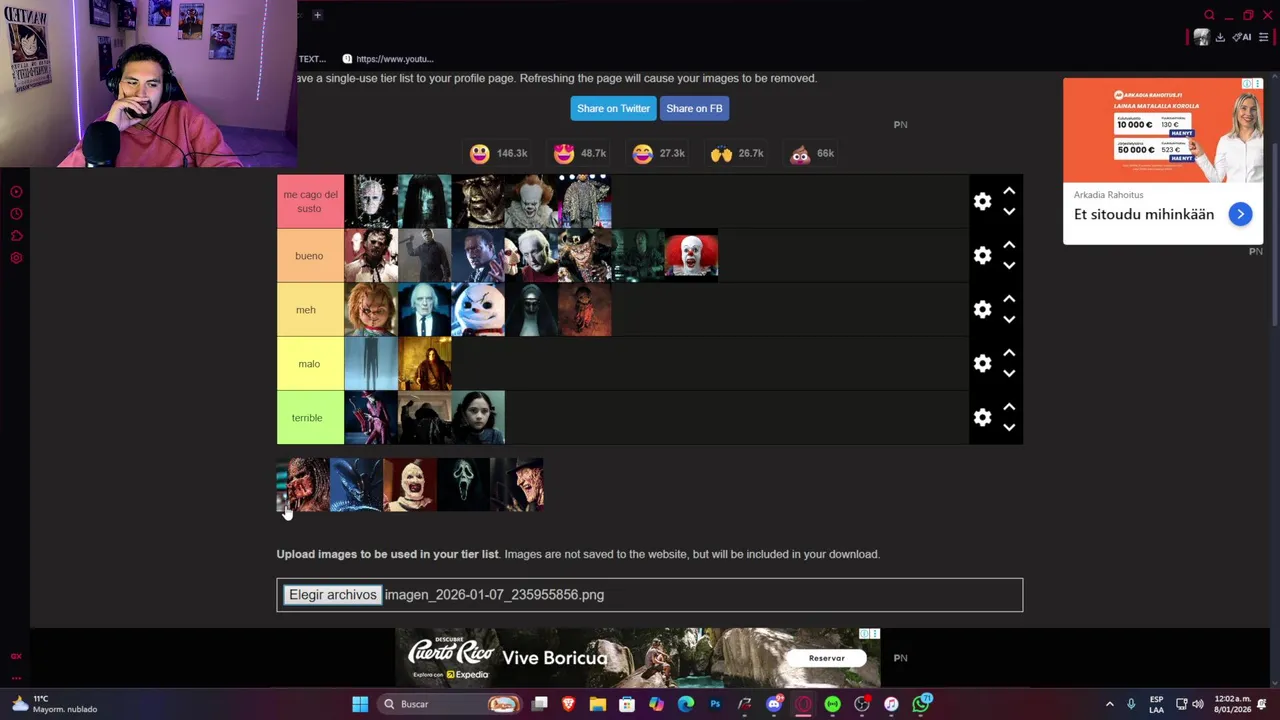The width and height of the screenshot is (1280, 720).
Task: Move 'meh' row down
Action: [x=1009, y=320]
